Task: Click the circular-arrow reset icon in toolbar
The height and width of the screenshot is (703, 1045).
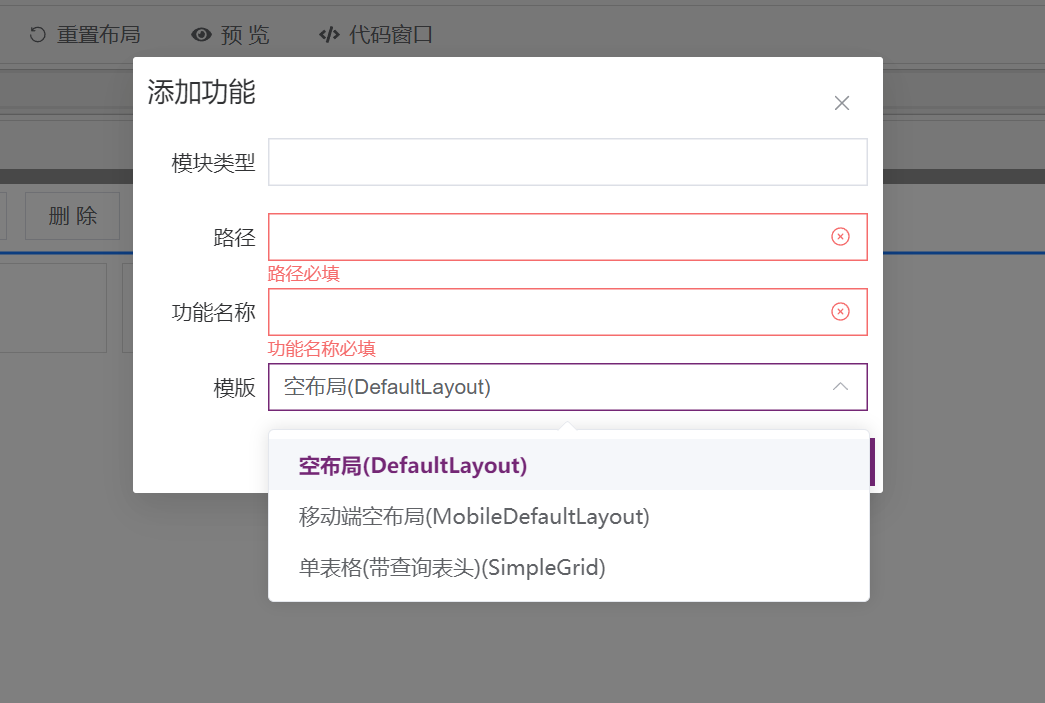Action: click(x=38, y=35)
